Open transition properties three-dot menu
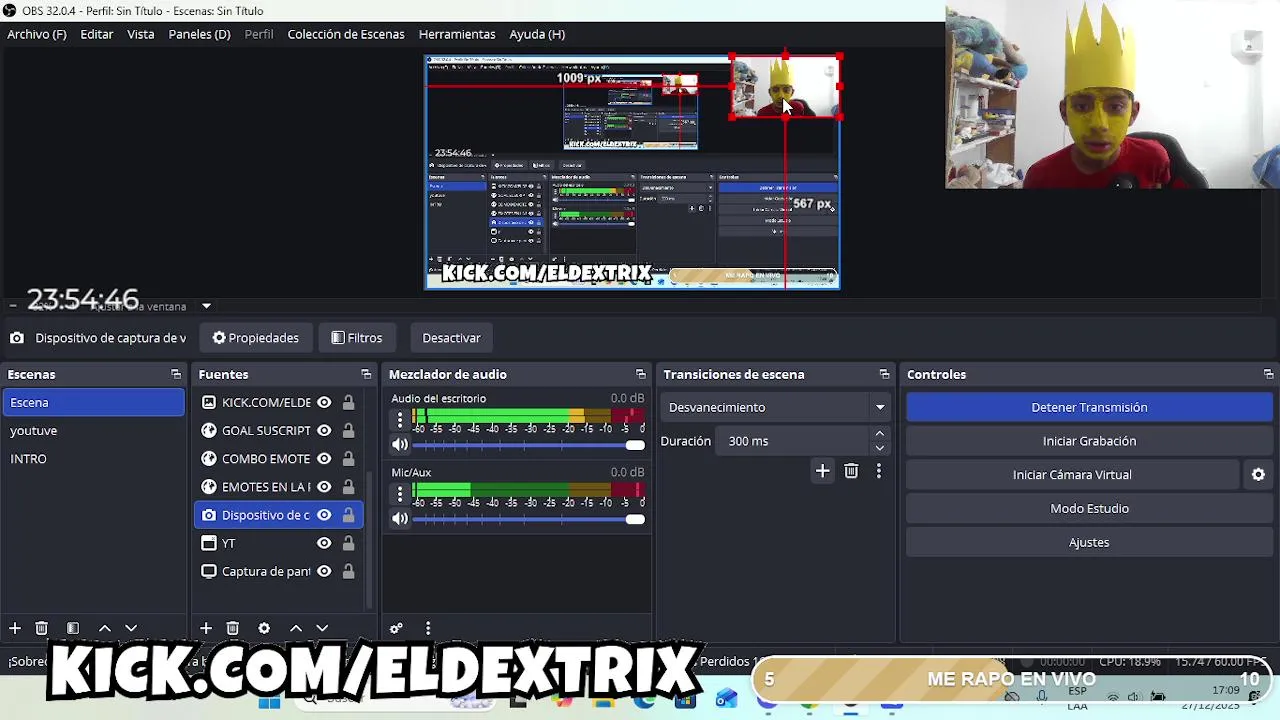This screenshot has height=720, width=1280. pyautogui.click(x=879, y=471)
